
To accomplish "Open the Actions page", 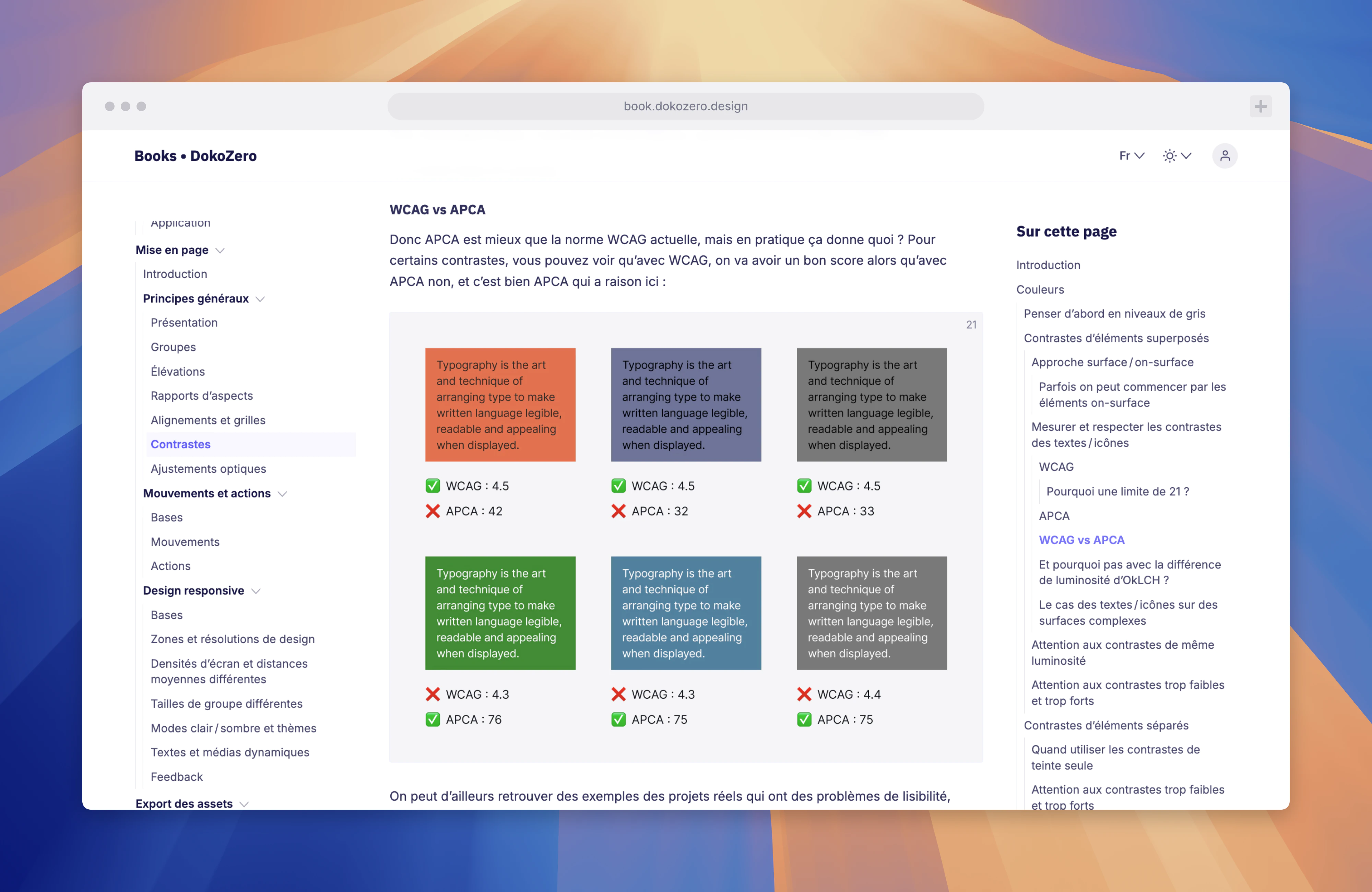I will point(170,566).
